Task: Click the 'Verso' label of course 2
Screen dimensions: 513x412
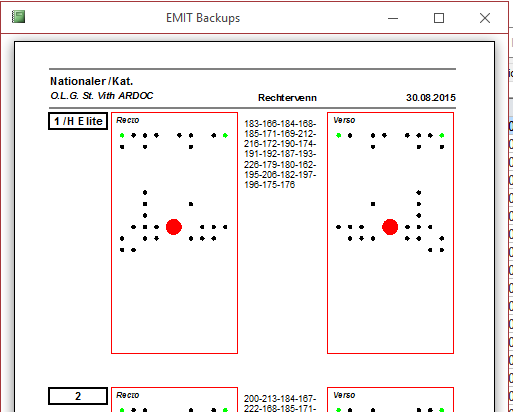Action: [344, 395]
